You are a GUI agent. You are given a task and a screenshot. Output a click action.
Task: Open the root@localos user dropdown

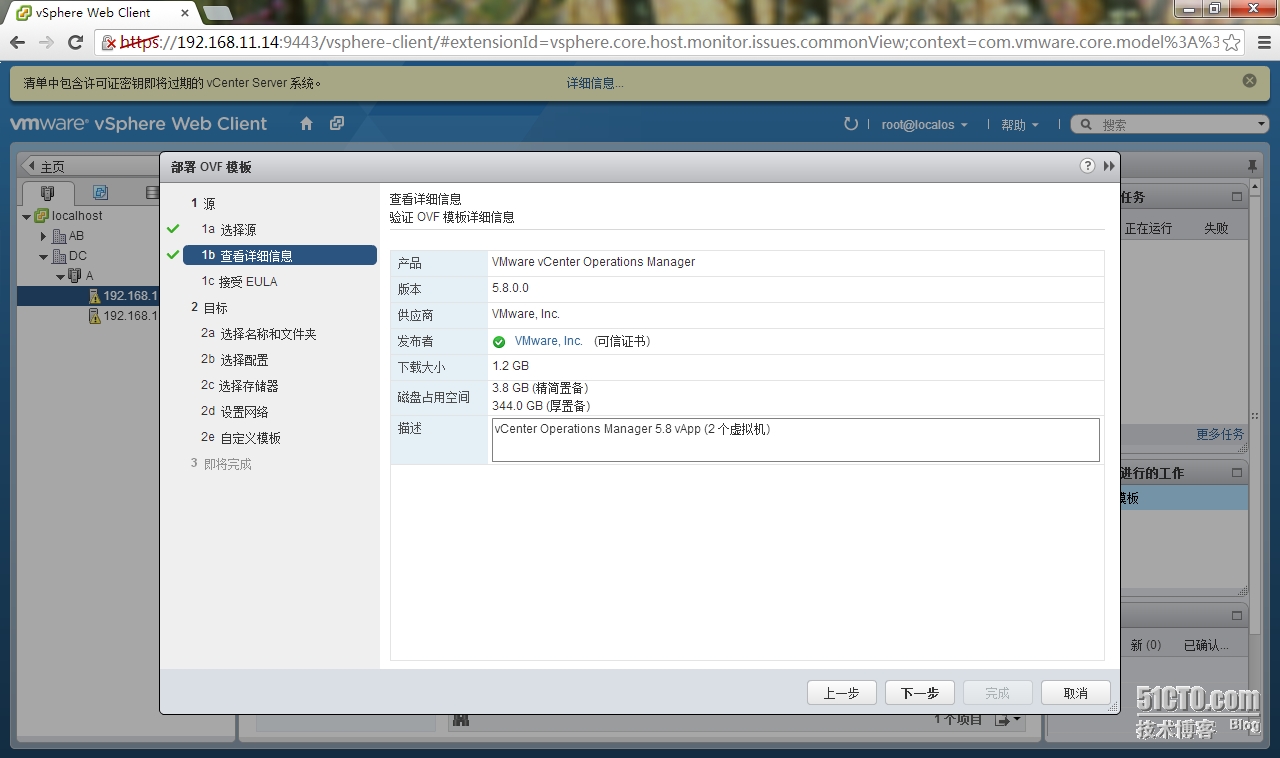[924, 125]
